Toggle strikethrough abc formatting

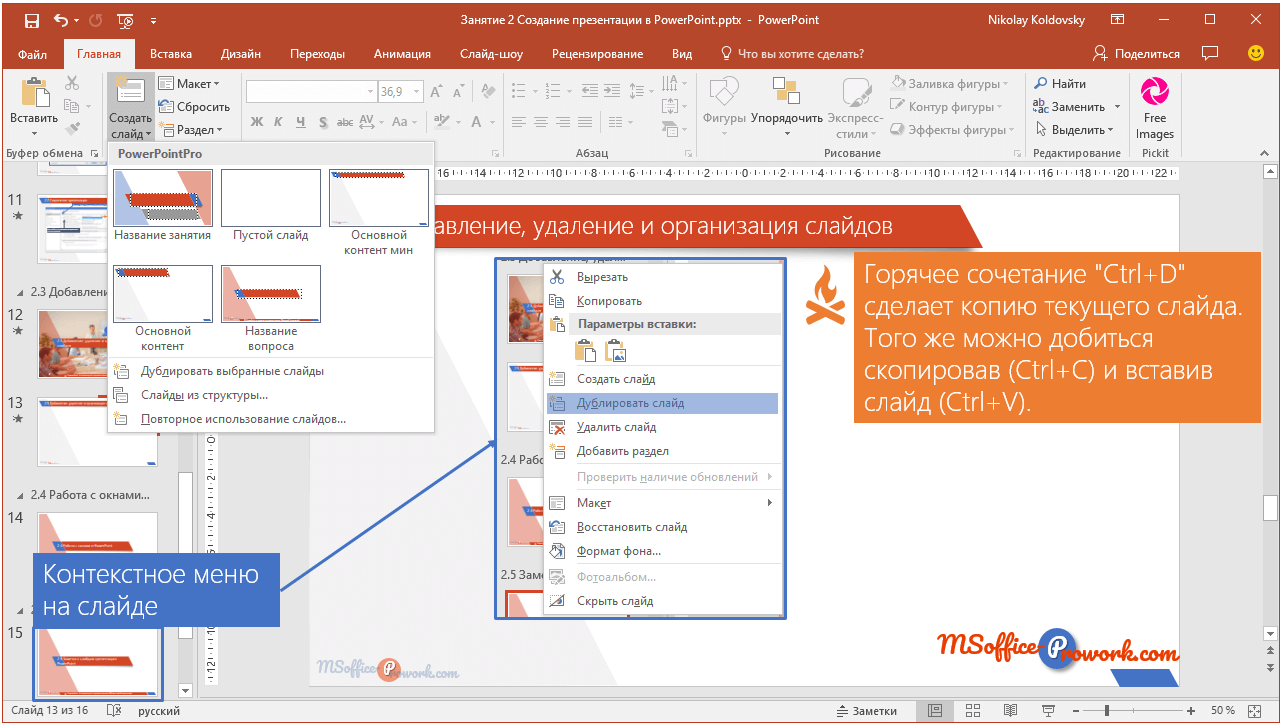pyautogui.click(x=344, y=122)
